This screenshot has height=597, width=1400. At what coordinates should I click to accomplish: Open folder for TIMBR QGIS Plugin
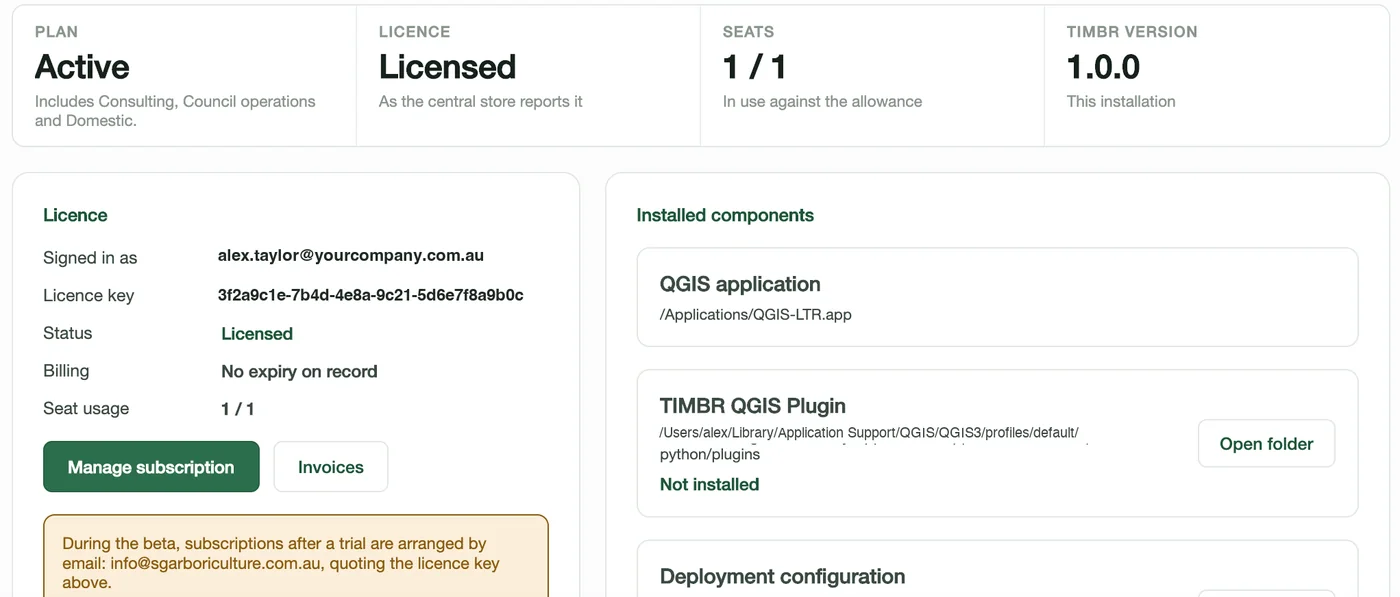pos(1266,444)
